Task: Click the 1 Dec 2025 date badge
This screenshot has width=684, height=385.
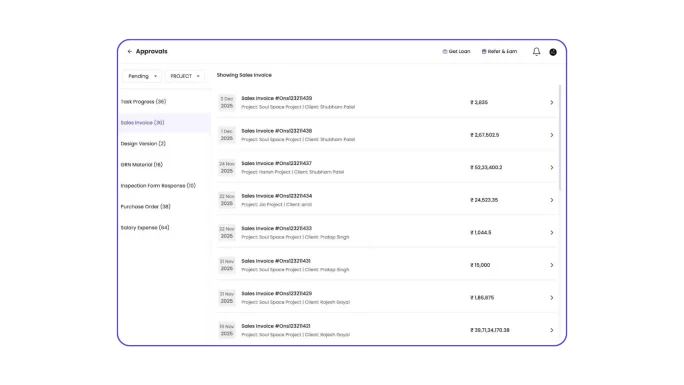Action: (x=227, y=135)
